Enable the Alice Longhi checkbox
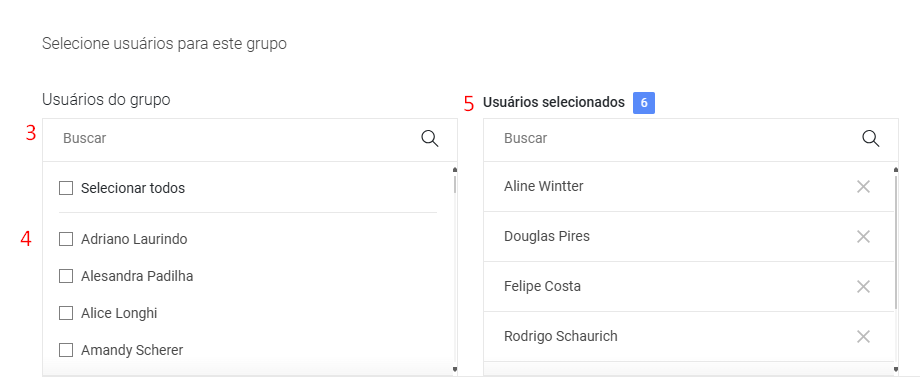 66,314
